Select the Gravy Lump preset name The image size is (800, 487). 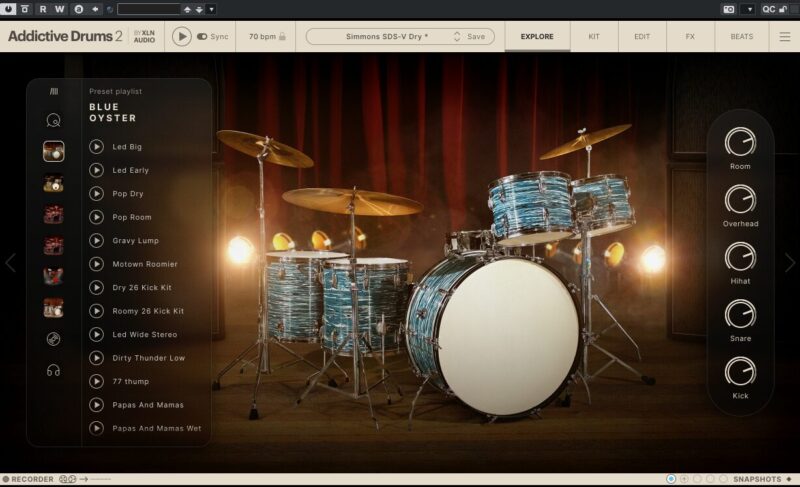click(136, 241)
